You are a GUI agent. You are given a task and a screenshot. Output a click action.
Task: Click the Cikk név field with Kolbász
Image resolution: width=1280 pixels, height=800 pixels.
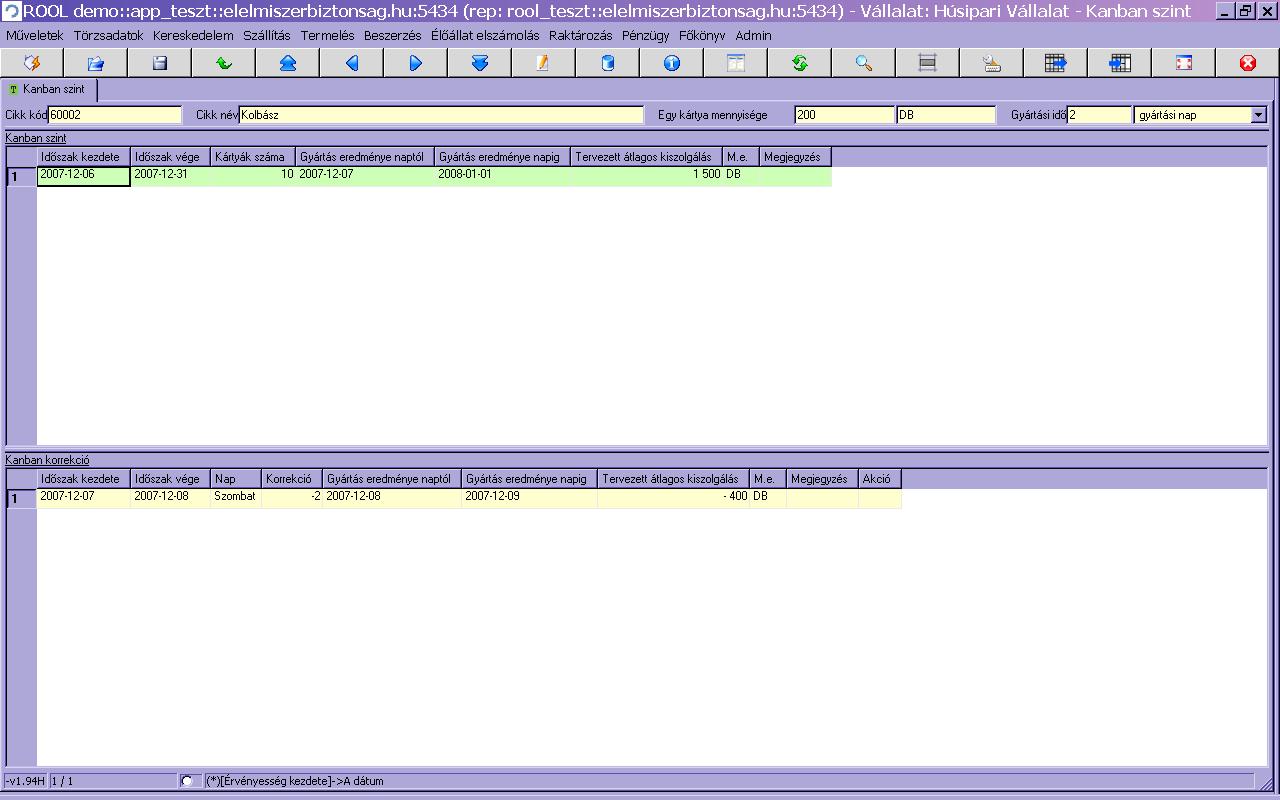[x=442, y=115]
